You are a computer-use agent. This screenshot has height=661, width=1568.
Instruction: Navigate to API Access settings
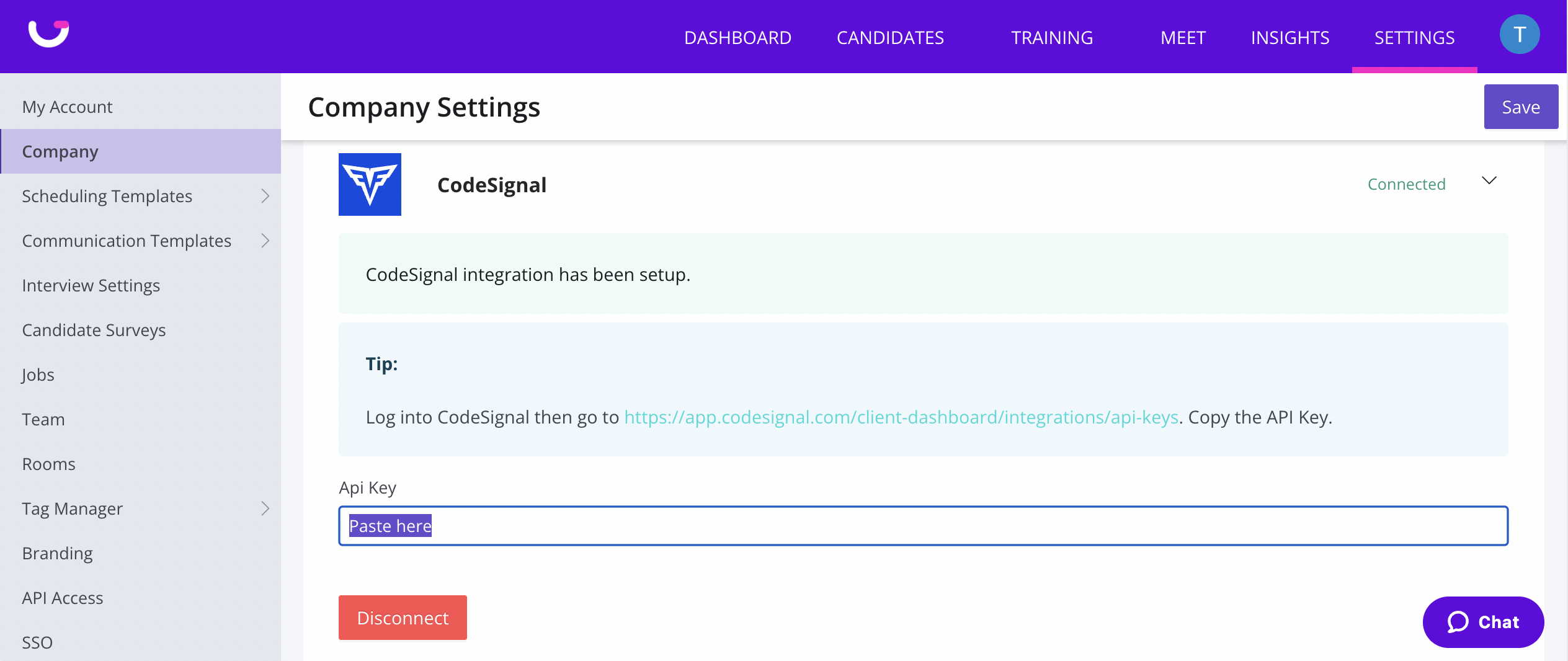point(62,598)
